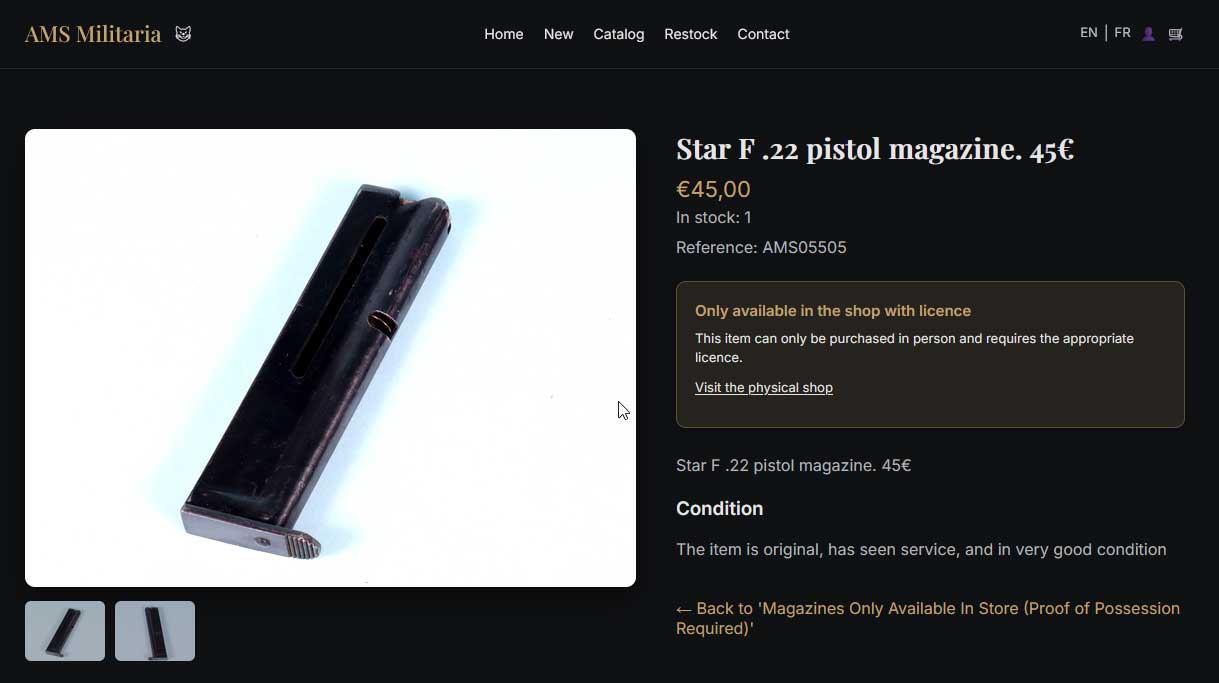Viewport: 1219px width, 683px height.
Task: Open the user account icon
Action: pyautogui.click(x=1148, y=34)
